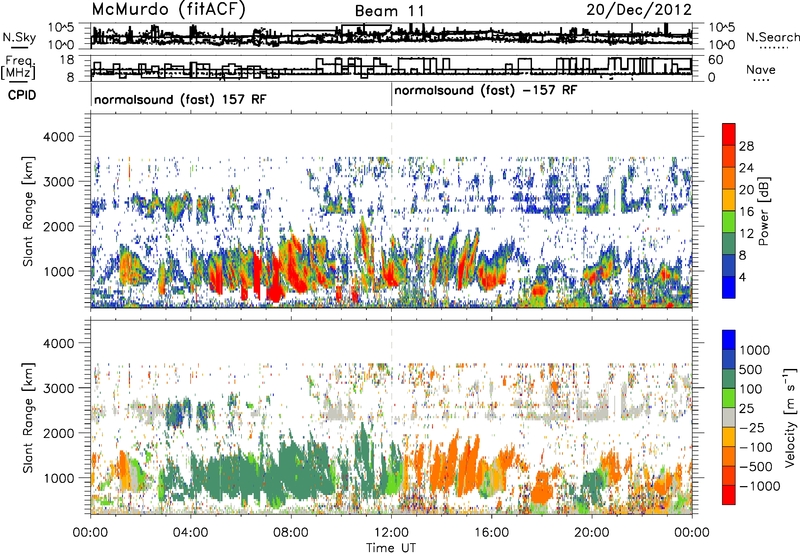
Task: Pick the dark green 8–12 dB Power segment
Action: tap(729, 243)
